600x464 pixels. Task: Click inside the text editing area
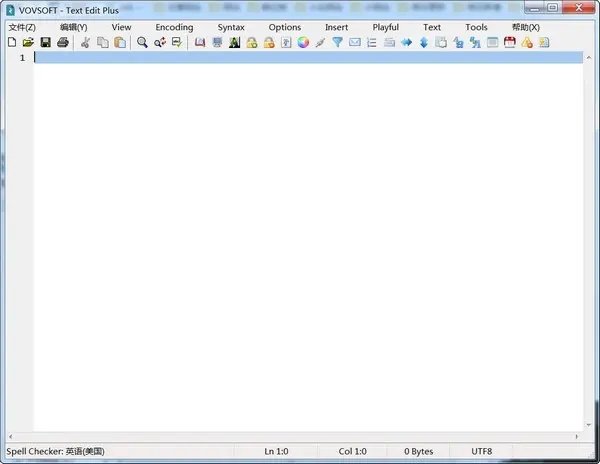300,240
